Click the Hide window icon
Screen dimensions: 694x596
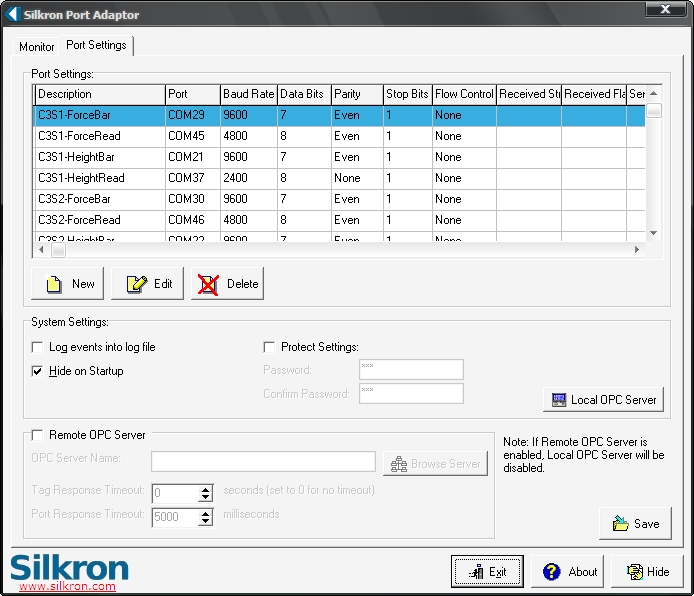tap(635, 572)
